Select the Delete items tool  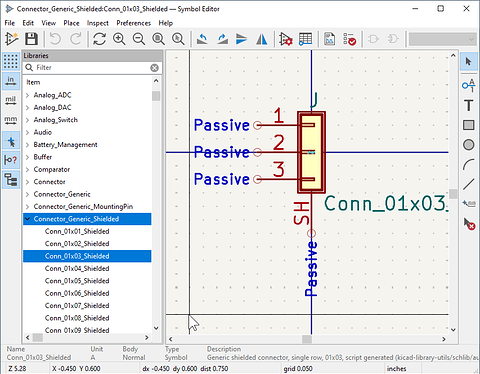(x=469, y=223)
